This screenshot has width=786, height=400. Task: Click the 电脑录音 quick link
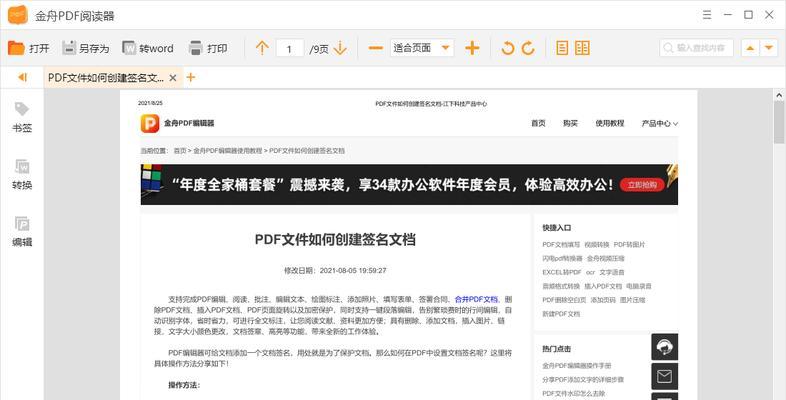[x=639, y=286]
